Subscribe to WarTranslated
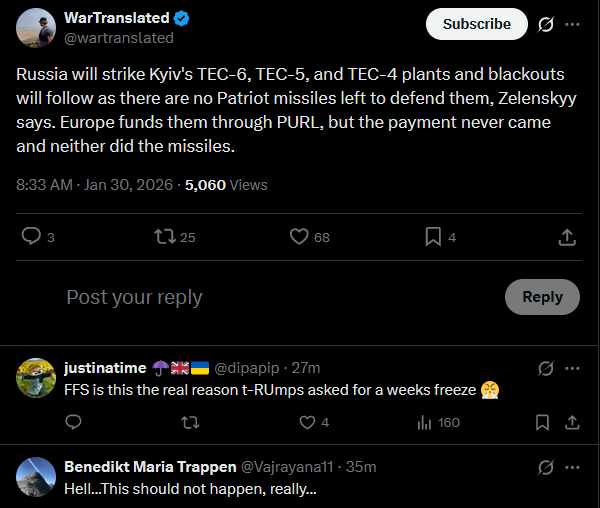The image size is (600, 508). coord(476,24)
